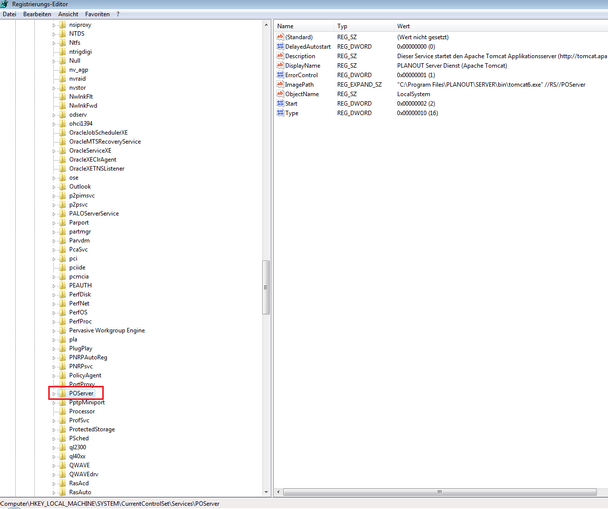Expand the RasAcd tree node
Image resolution: width=608 pixels, height=509 pixels.
click(x=54, y=483)
